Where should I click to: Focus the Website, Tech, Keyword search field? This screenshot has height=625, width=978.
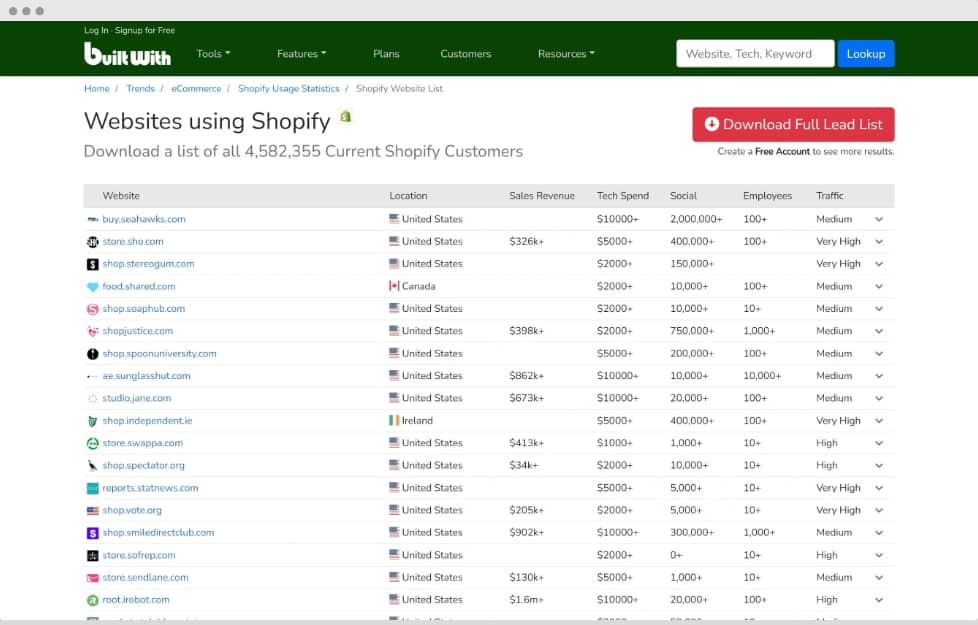[755, 54]
